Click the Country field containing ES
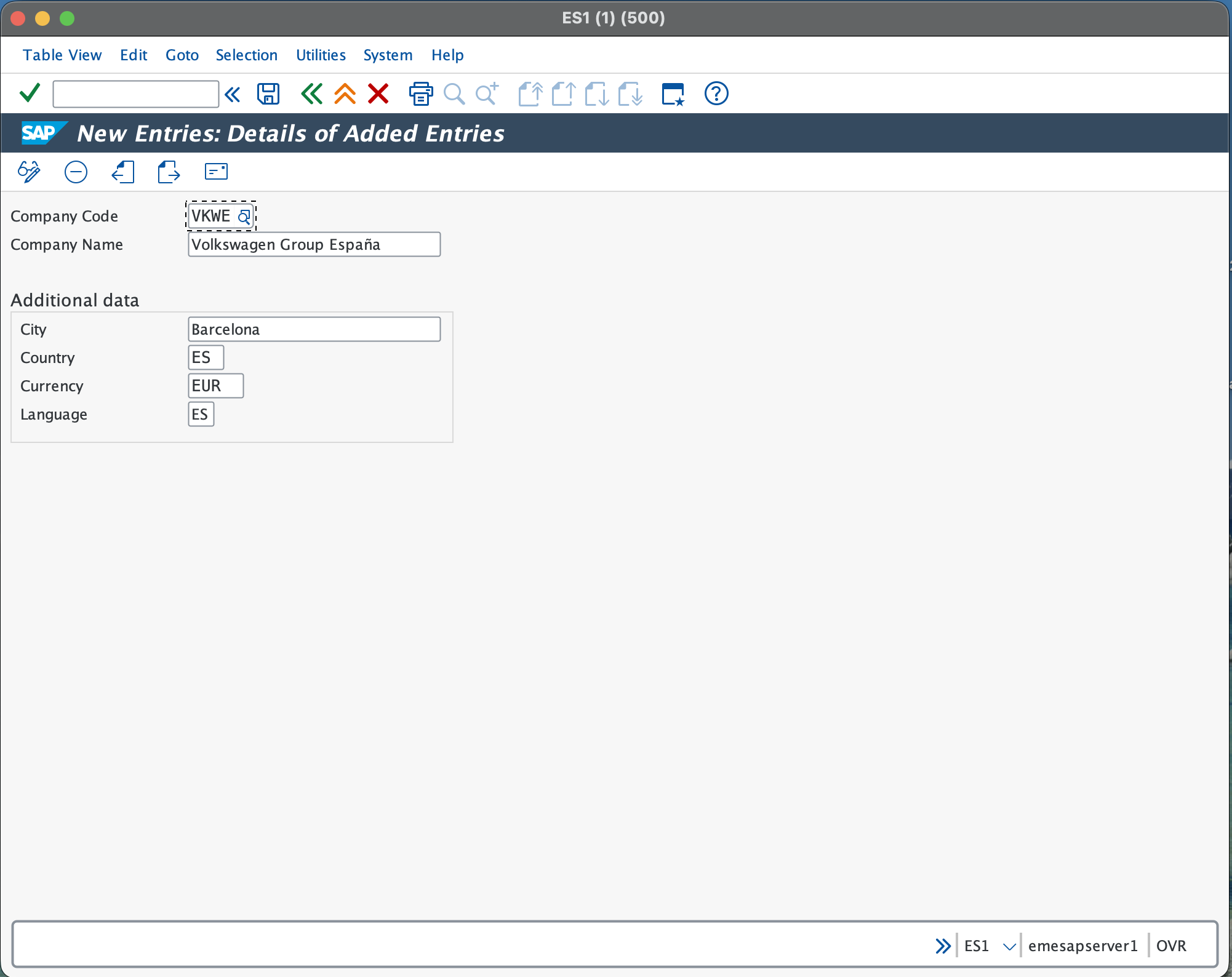The width and height of the screenshot is (1232, 977). coord(206,357)
